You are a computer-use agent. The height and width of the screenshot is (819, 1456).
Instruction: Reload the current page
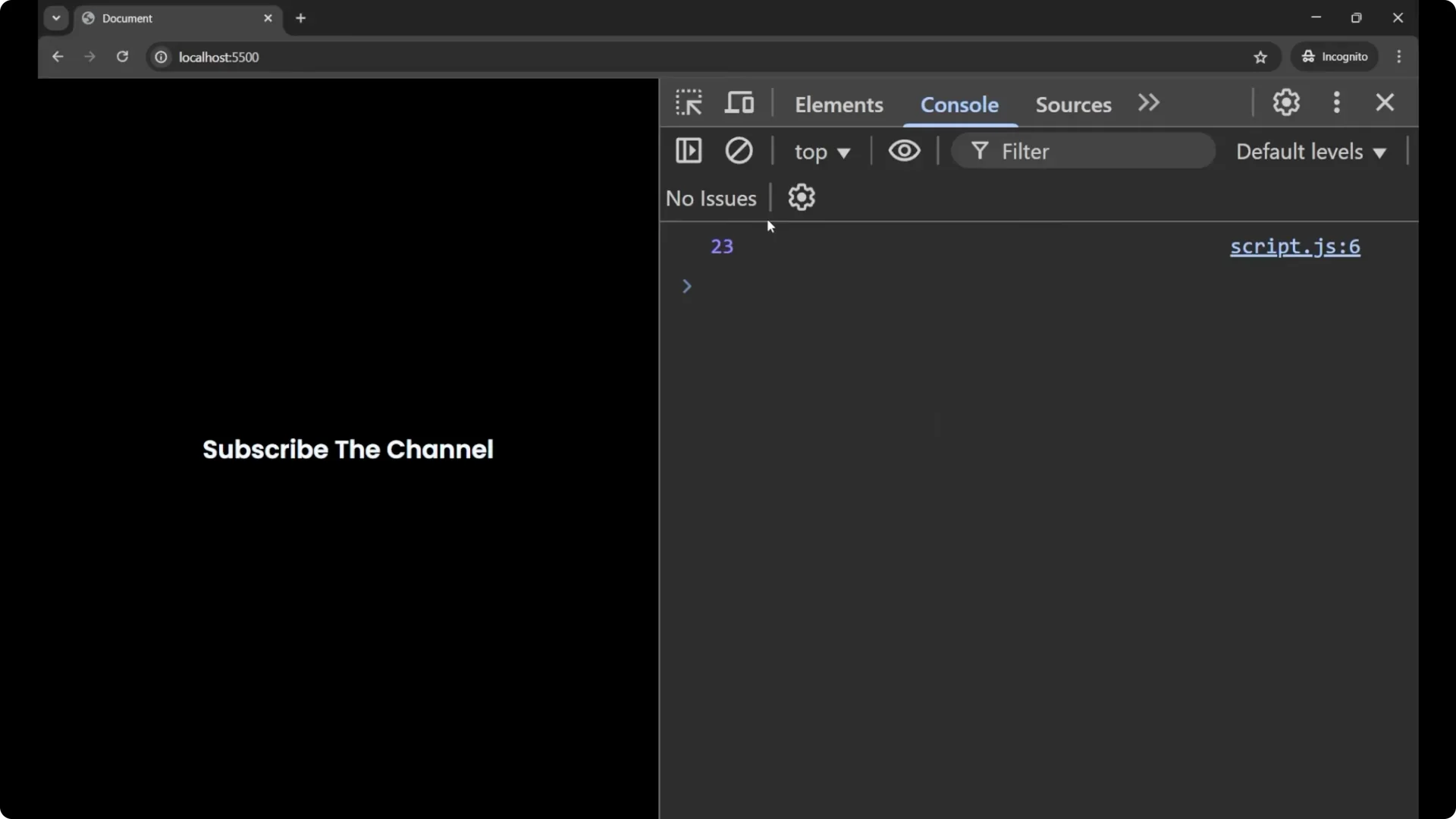tap(122, 57)
